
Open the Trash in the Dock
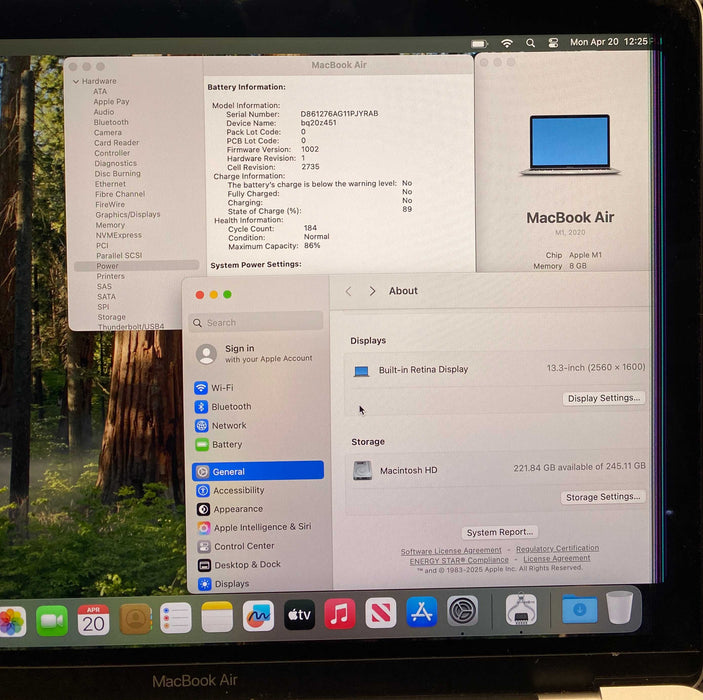pyautogui.click(x=620, y=607)
